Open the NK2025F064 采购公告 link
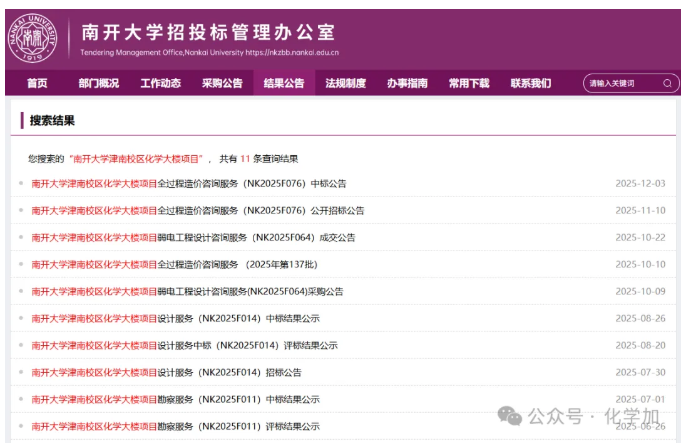 tap(187, 292)
